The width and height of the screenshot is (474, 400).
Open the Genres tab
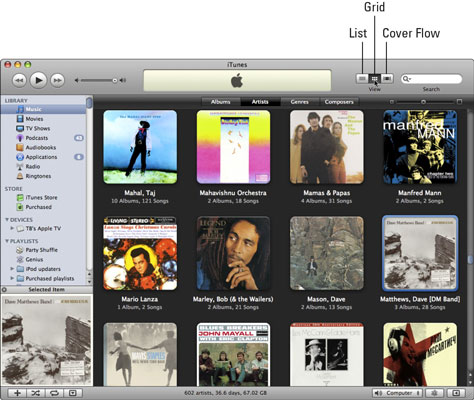click(300, 102)
